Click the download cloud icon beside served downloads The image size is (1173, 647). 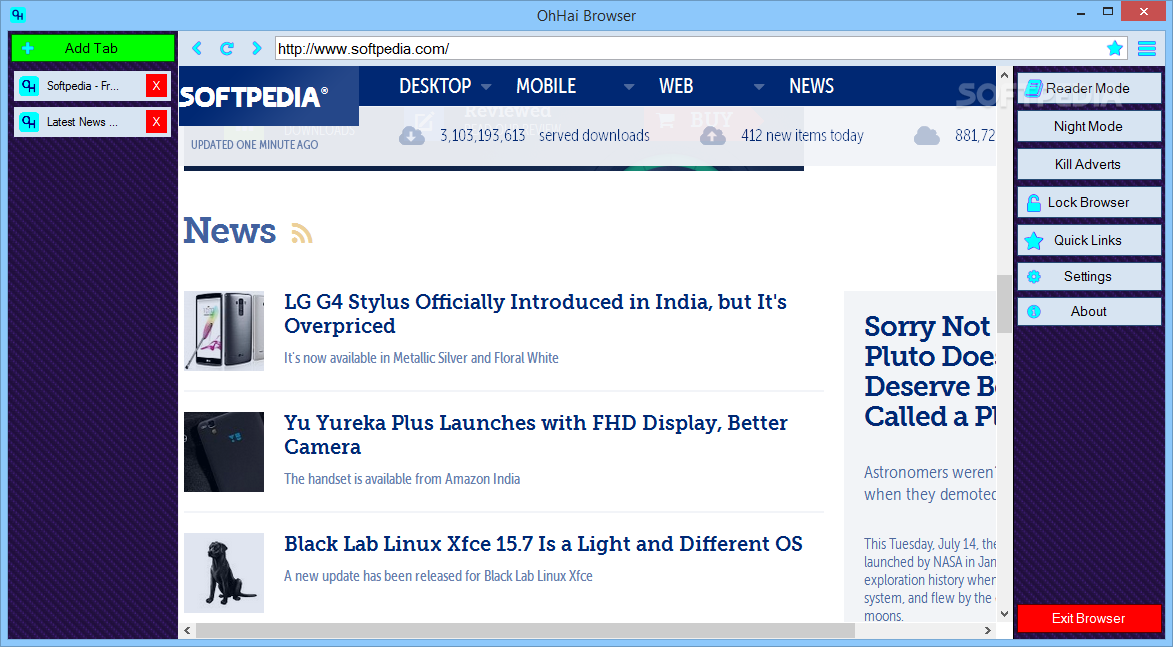411,135
